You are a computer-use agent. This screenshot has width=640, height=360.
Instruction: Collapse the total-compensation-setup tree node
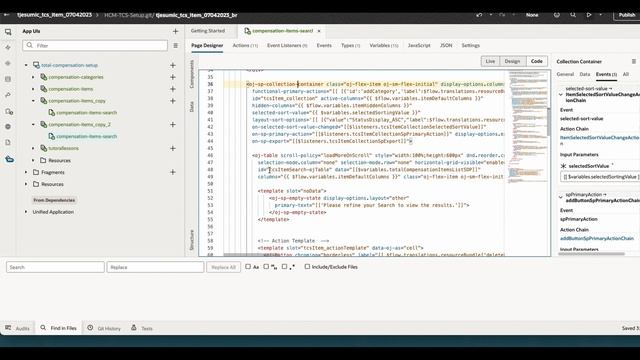click(26, 65)
